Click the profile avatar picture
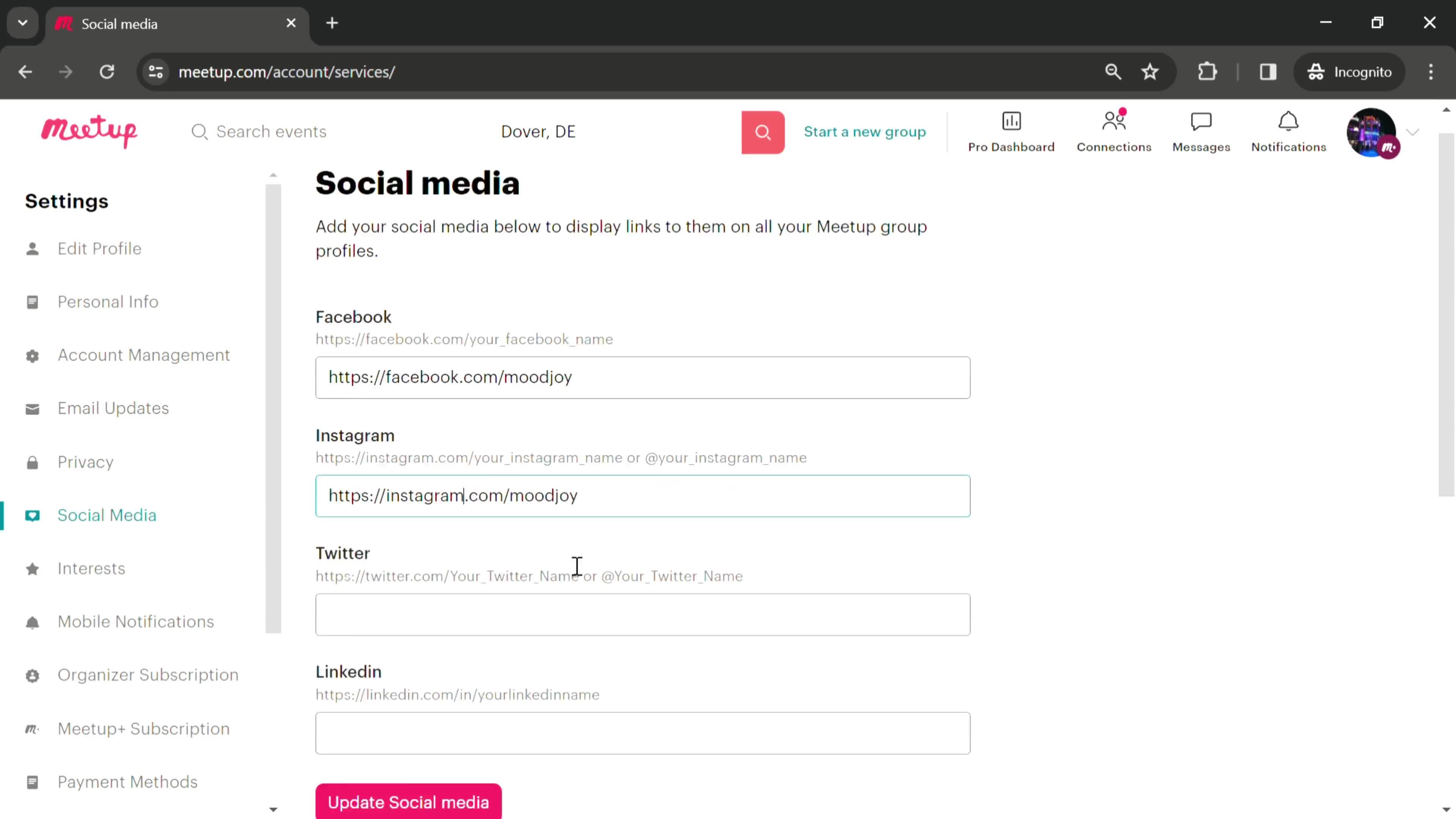This screenshot has height=819, width=1456. click(1371, 132)
